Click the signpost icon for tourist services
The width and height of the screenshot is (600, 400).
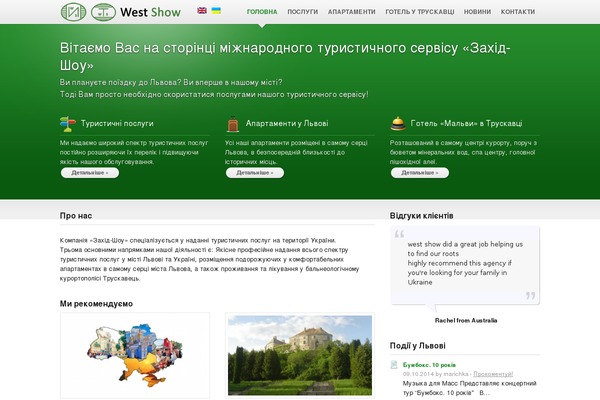coord(68,124)
